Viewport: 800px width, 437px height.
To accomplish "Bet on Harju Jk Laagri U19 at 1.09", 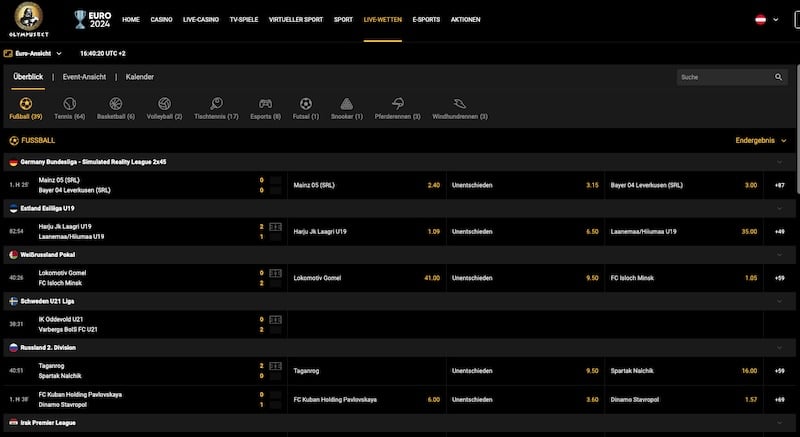I will [366, 232].
